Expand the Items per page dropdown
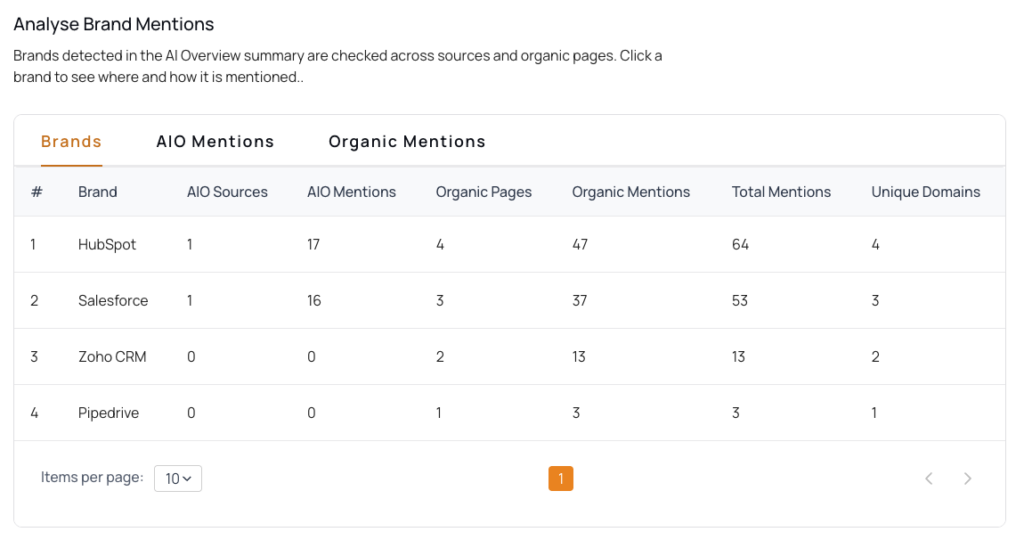 coord(178,479)
